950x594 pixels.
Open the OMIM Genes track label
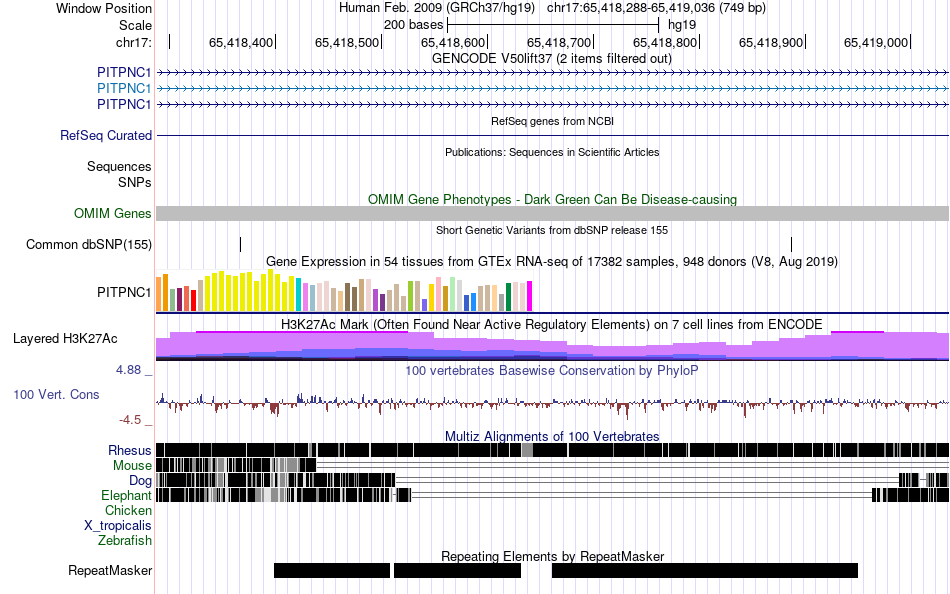(113, 213)
